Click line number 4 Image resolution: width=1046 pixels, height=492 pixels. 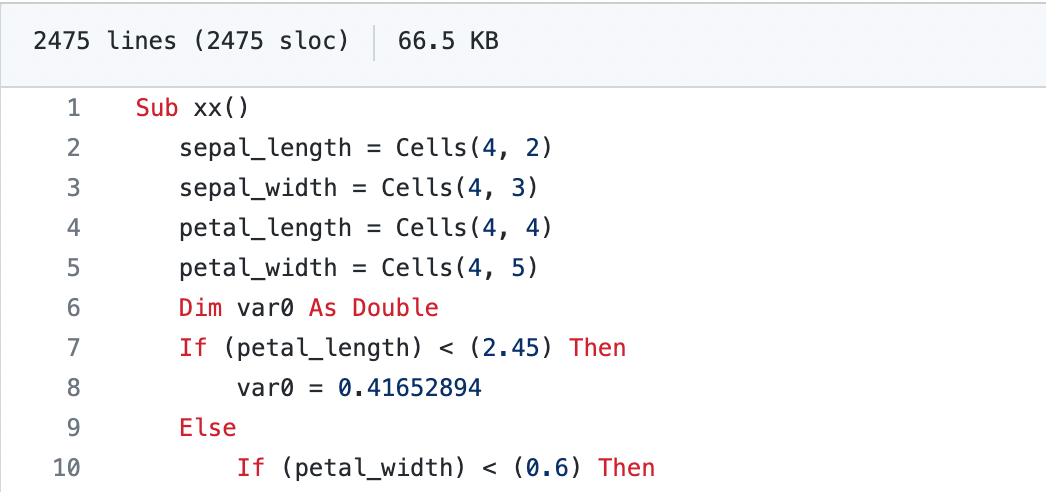coord(73,228)
